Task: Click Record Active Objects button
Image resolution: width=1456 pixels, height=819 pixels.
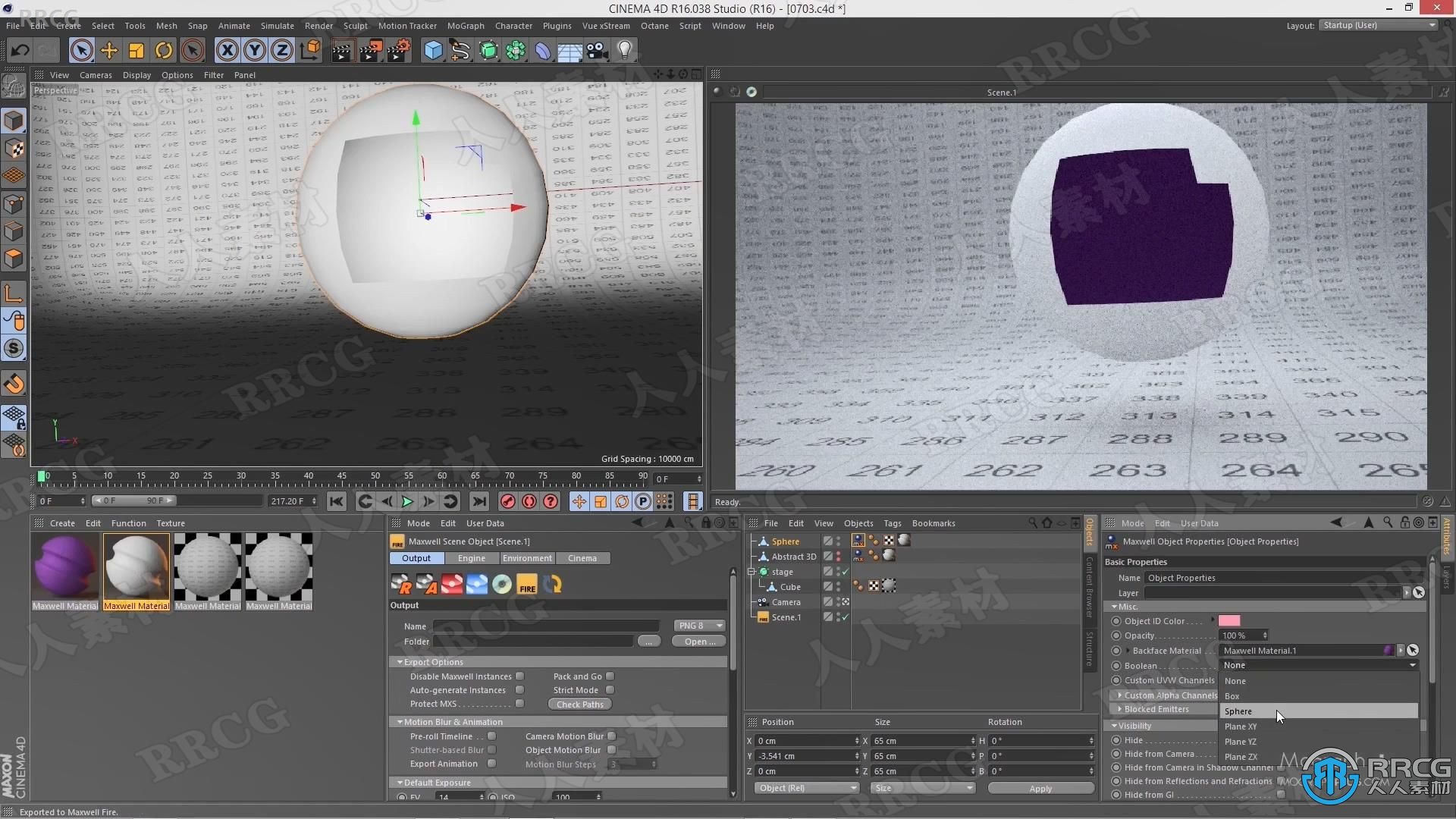Action: pyautogui.click(x=508, y=501)
